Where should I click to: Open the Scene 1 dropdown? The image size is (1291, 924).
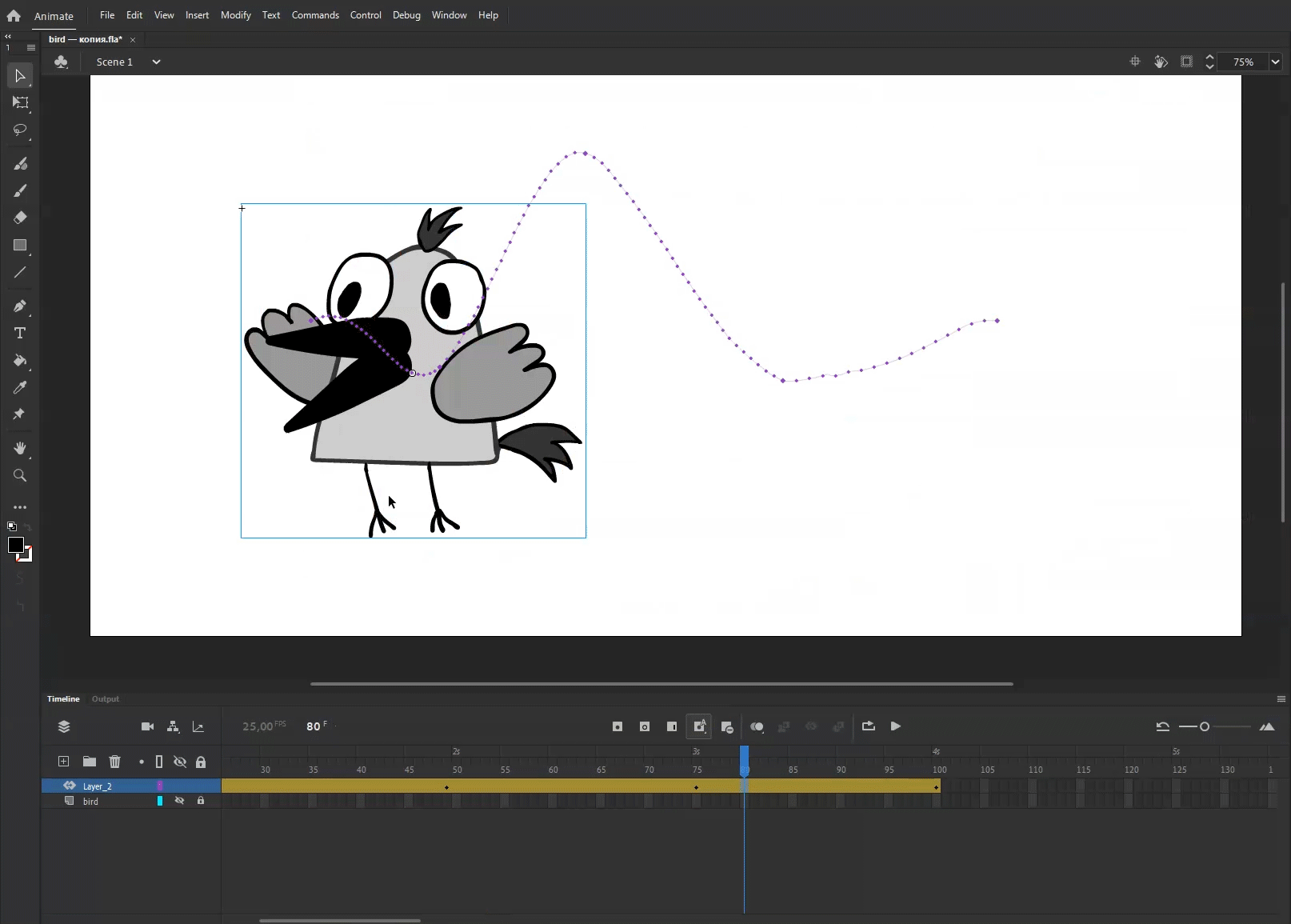pos(156,62)
